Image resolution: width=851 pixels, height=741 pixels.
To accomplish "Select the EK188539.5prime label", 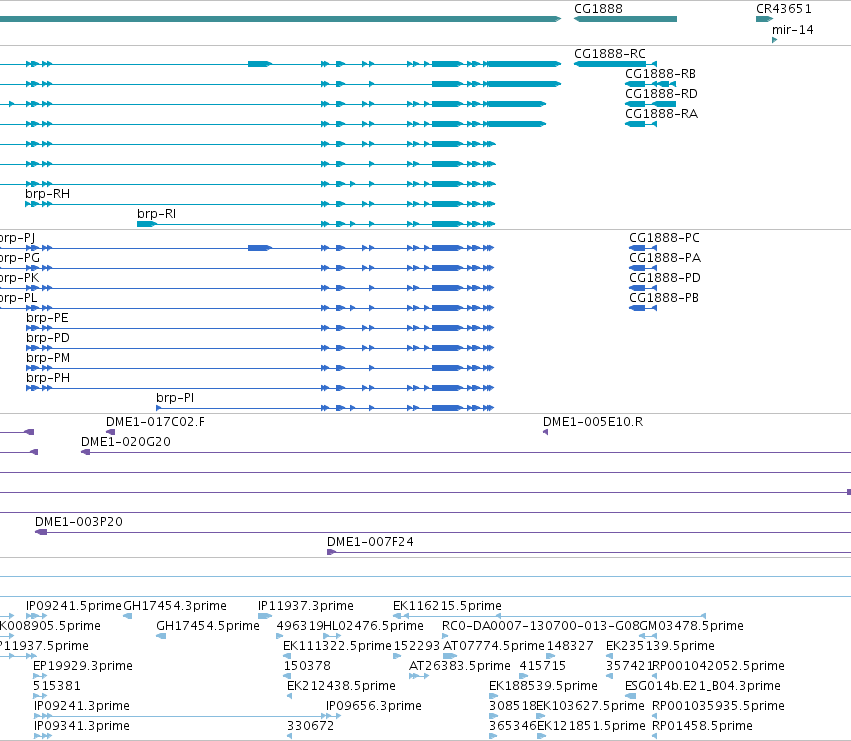I will 543,686.
